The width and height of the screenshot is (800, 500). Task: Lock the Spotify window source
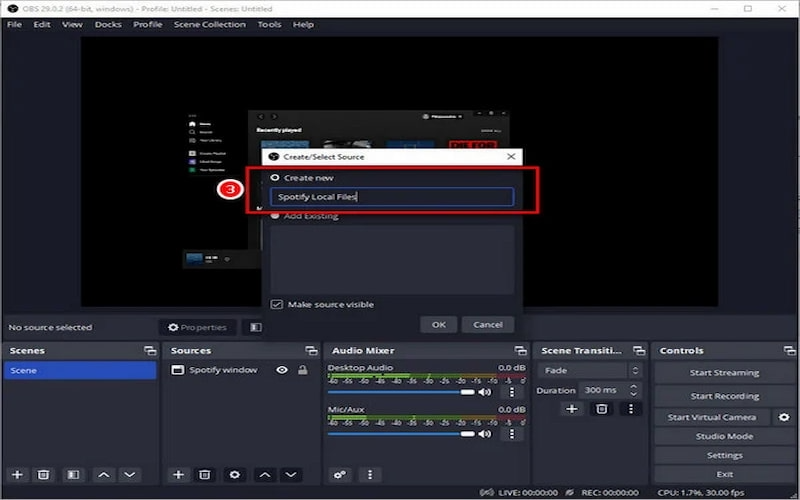pos(302,370)
